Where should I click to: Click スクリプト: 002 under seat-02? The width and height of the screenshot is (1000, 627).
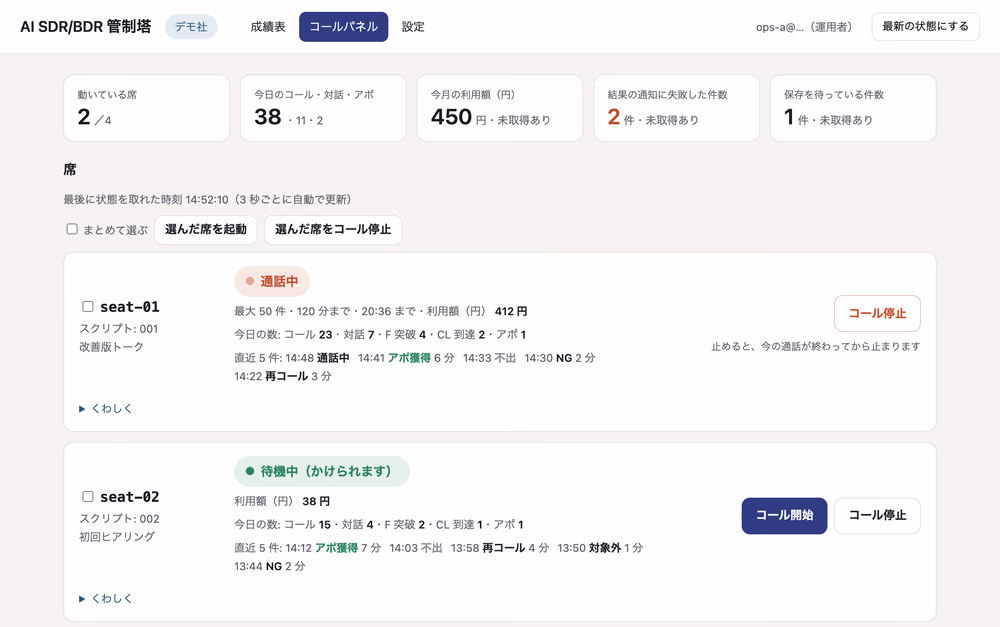tap(119, 519)
